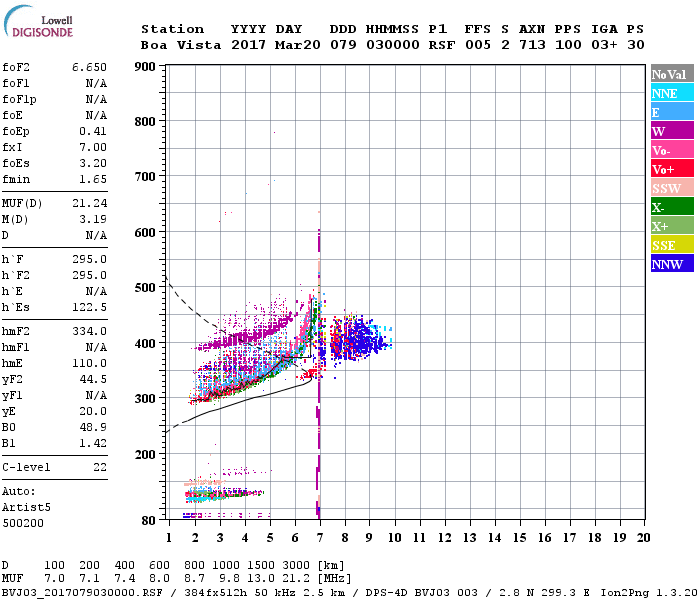700x600 pixels.
Task: Click the yF2 value 44.5
Action: [x=93, y=380]
